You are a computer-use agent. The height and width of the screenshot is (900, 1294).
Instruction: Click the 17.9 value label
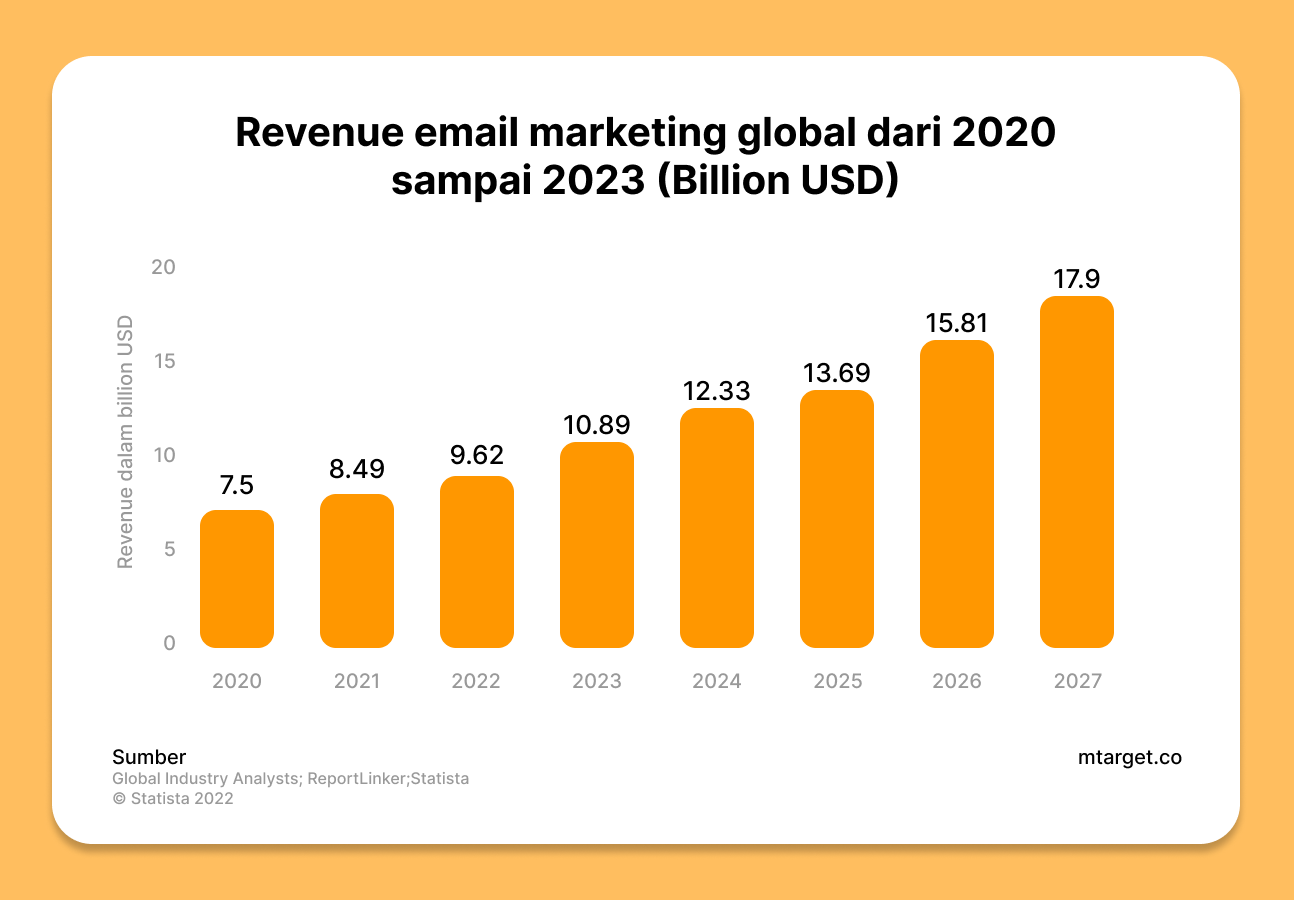click(1077, 279)
